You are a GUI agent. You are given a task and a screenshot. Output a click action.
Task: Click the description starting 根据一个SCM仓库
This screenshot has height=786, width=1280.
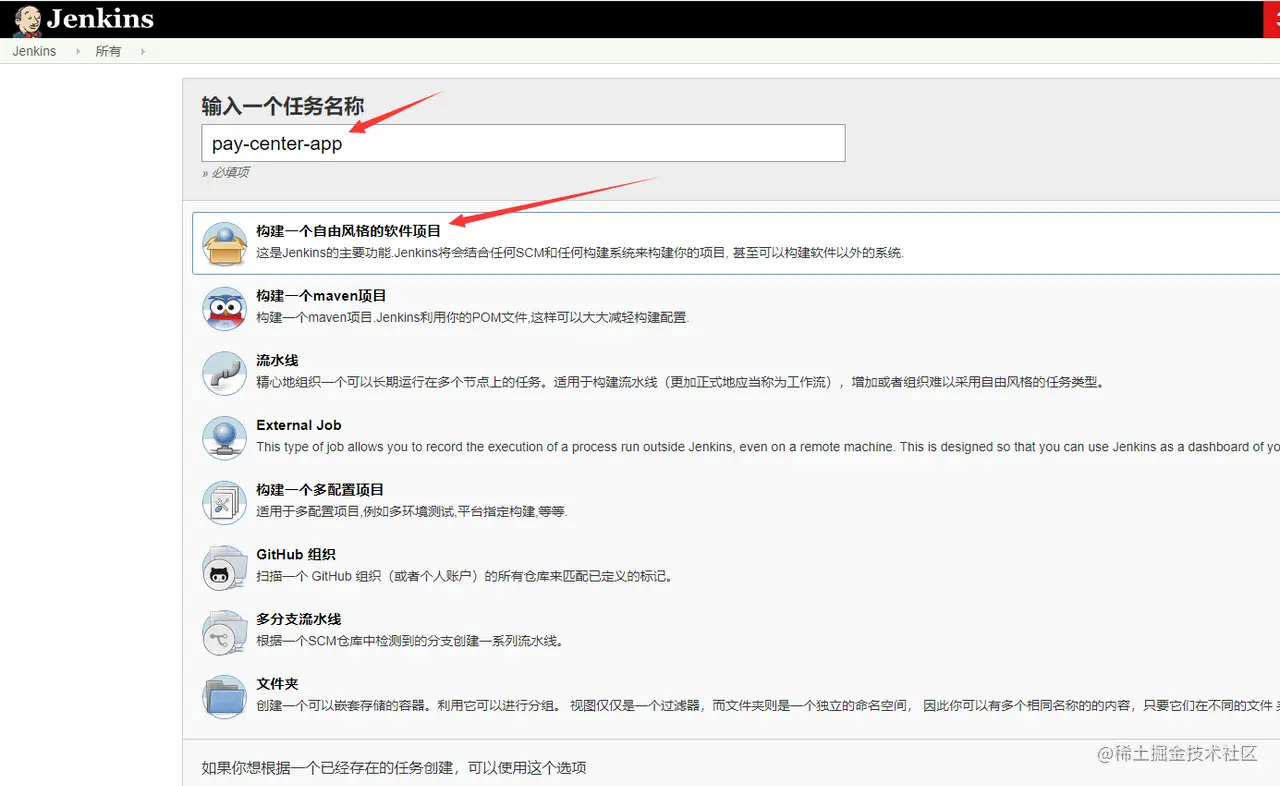tap(410, 641)
